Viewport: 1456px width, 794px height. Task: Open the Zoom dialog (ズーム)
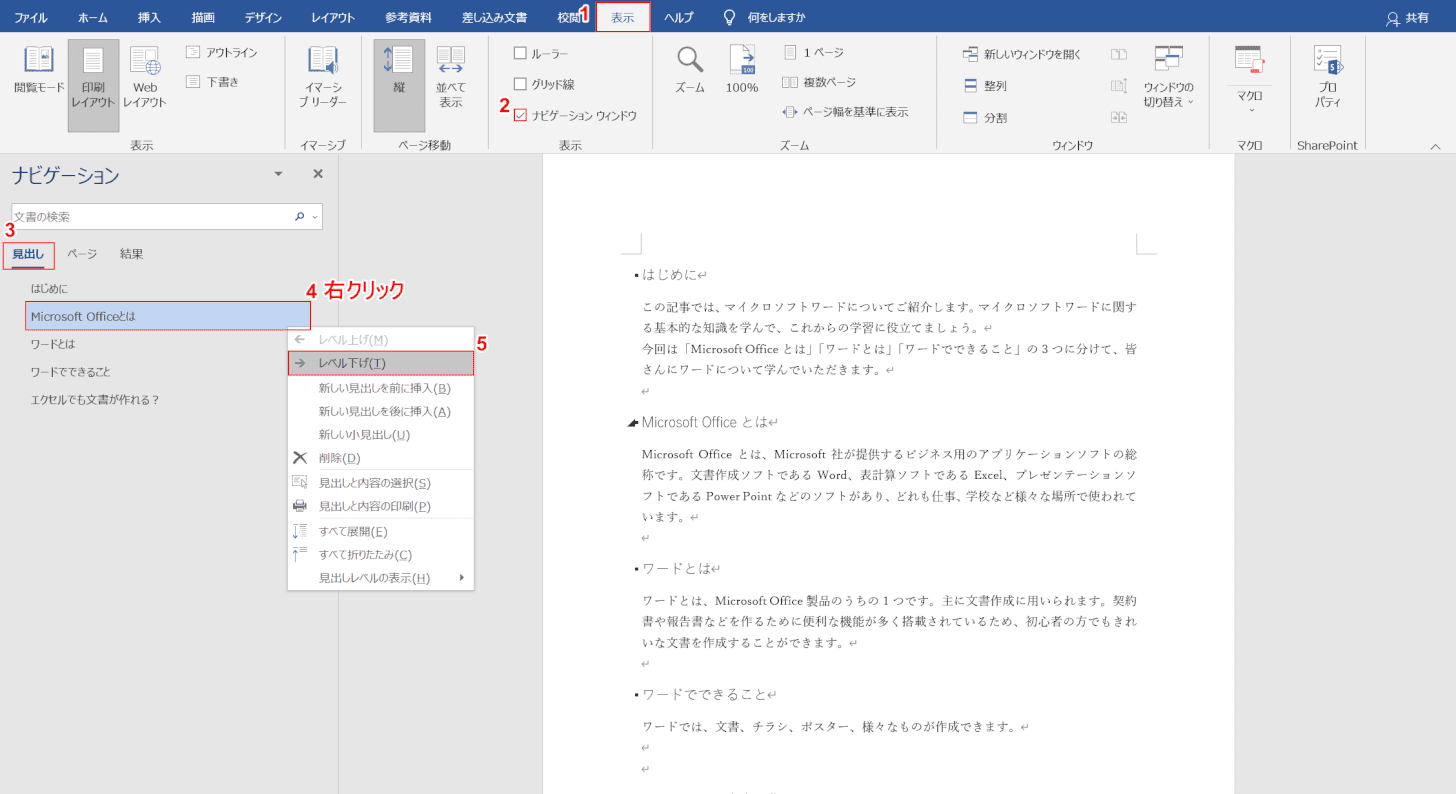coord(690,70)
